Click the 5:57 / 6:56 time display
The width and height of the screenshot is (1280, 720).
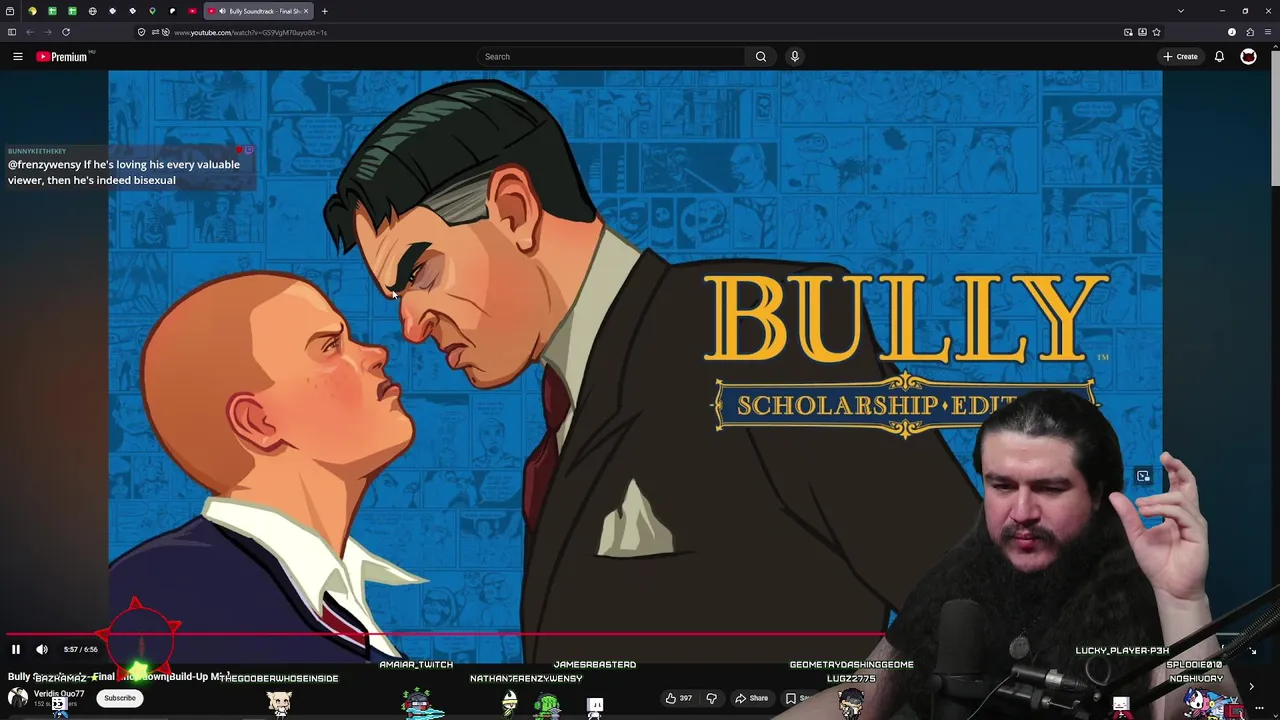[x=80, y=649]
